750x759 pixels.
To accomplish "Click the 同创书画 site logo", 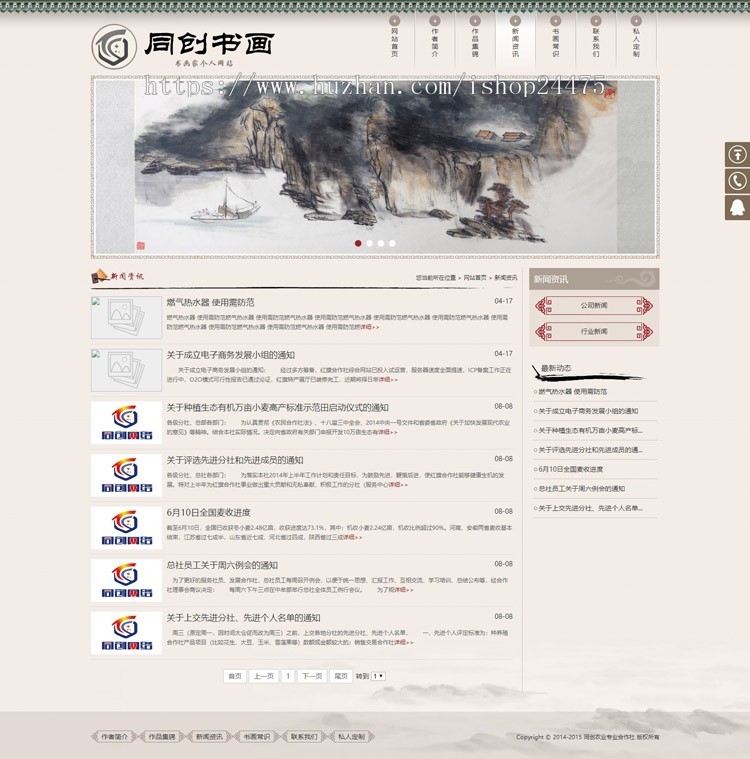I will (183, 46).
